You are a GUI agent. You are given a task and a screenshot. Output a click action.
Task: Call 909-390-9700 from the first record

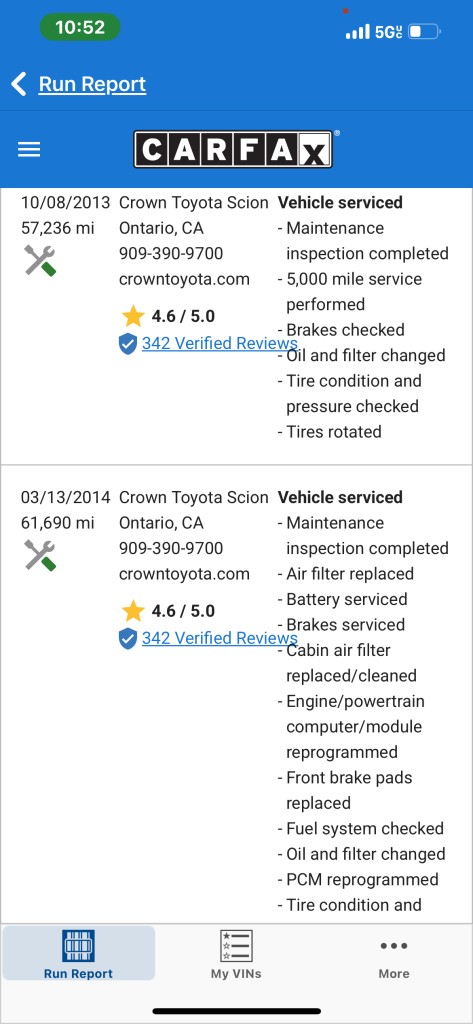click(171, 253)
